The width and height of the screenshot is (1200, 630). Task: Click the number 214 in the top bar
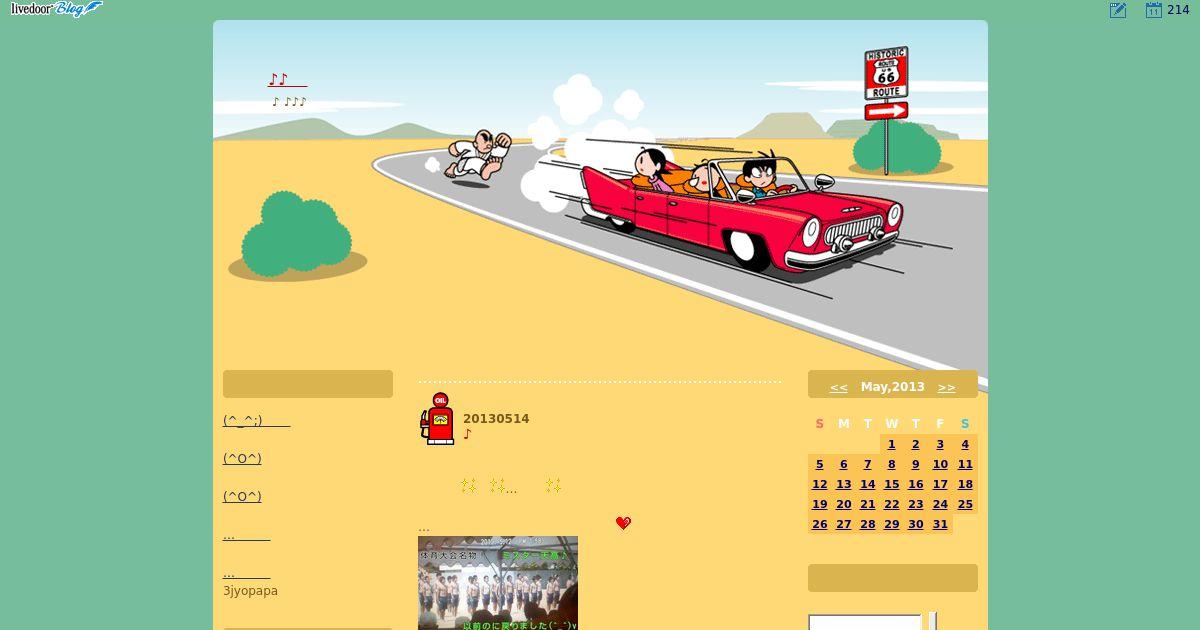click(x=1178, y=10)
